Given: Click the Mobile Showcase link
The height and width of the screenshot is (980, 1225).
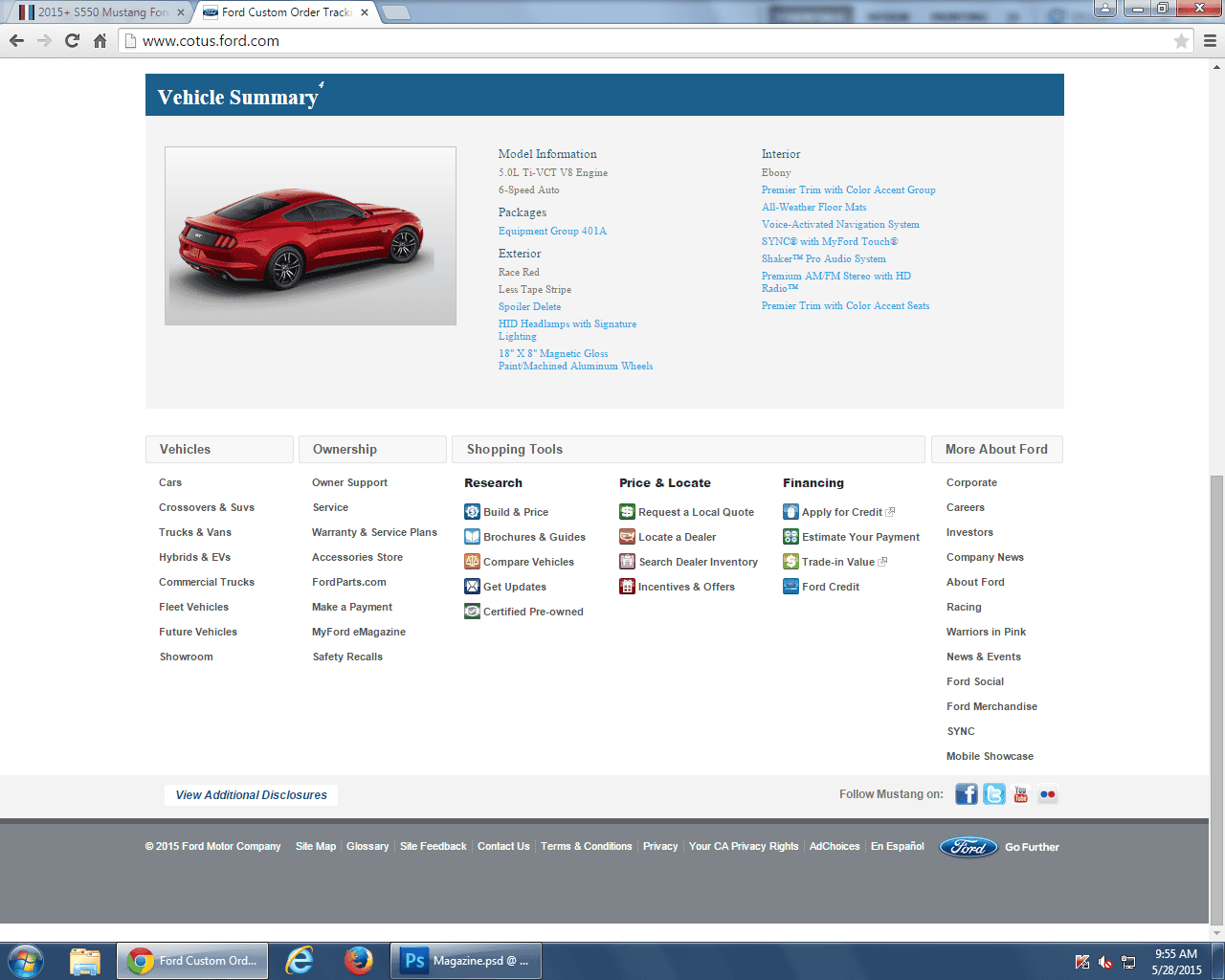Looking at the screenshot, I should [x=990, y=756].
